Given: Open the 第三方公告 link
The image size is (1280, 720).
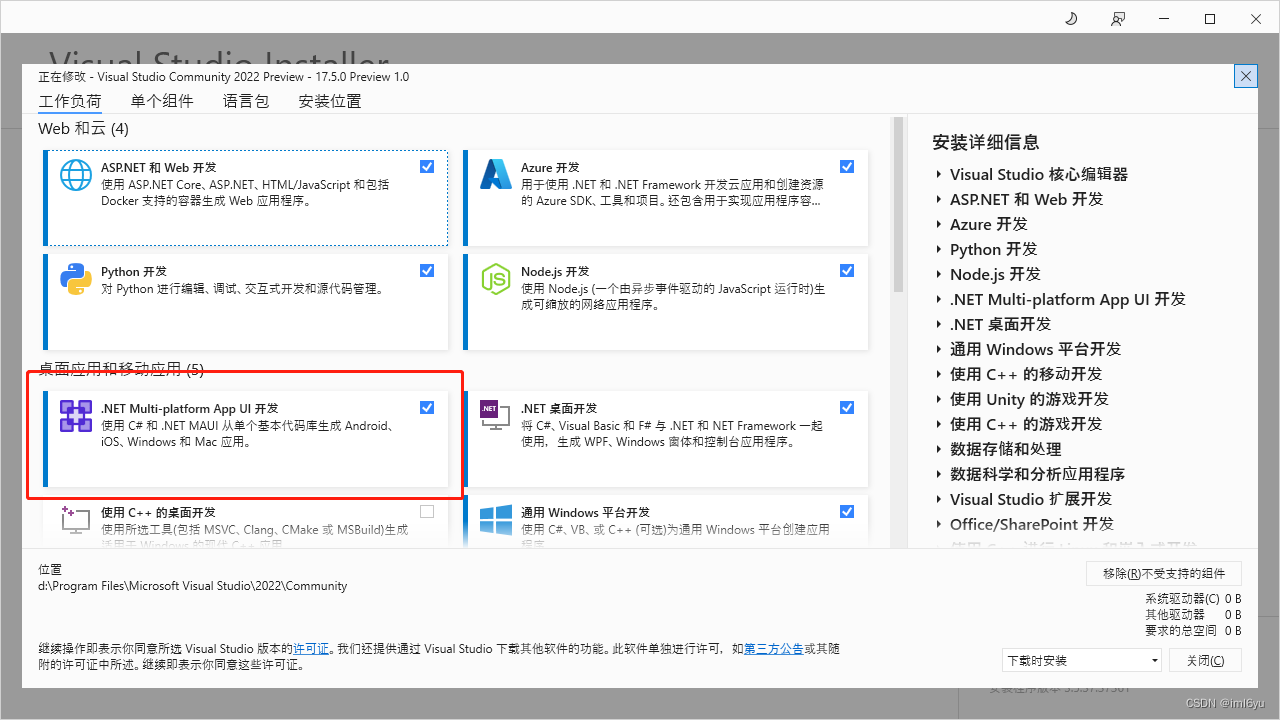Looking at the screenshot, I should click(x=773, y=649).
